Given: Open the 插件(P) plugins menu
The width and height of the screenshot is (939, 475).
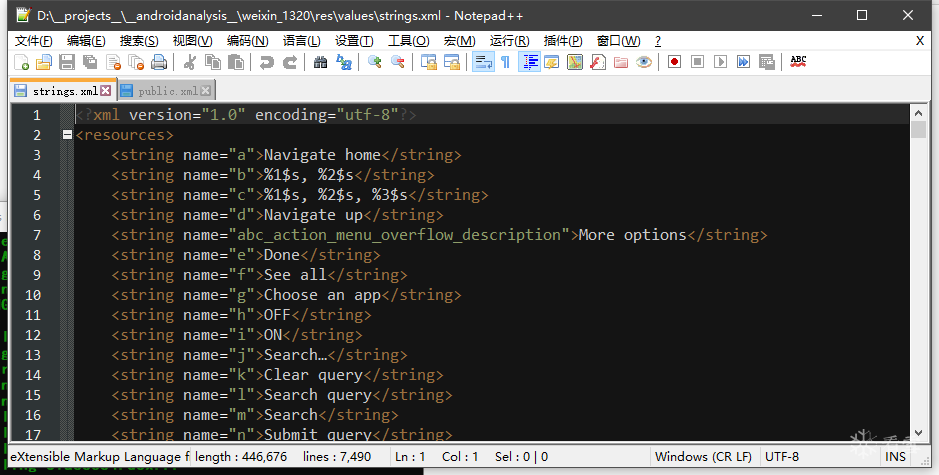Looking at the screenshot, I should (x=563, y=41).
